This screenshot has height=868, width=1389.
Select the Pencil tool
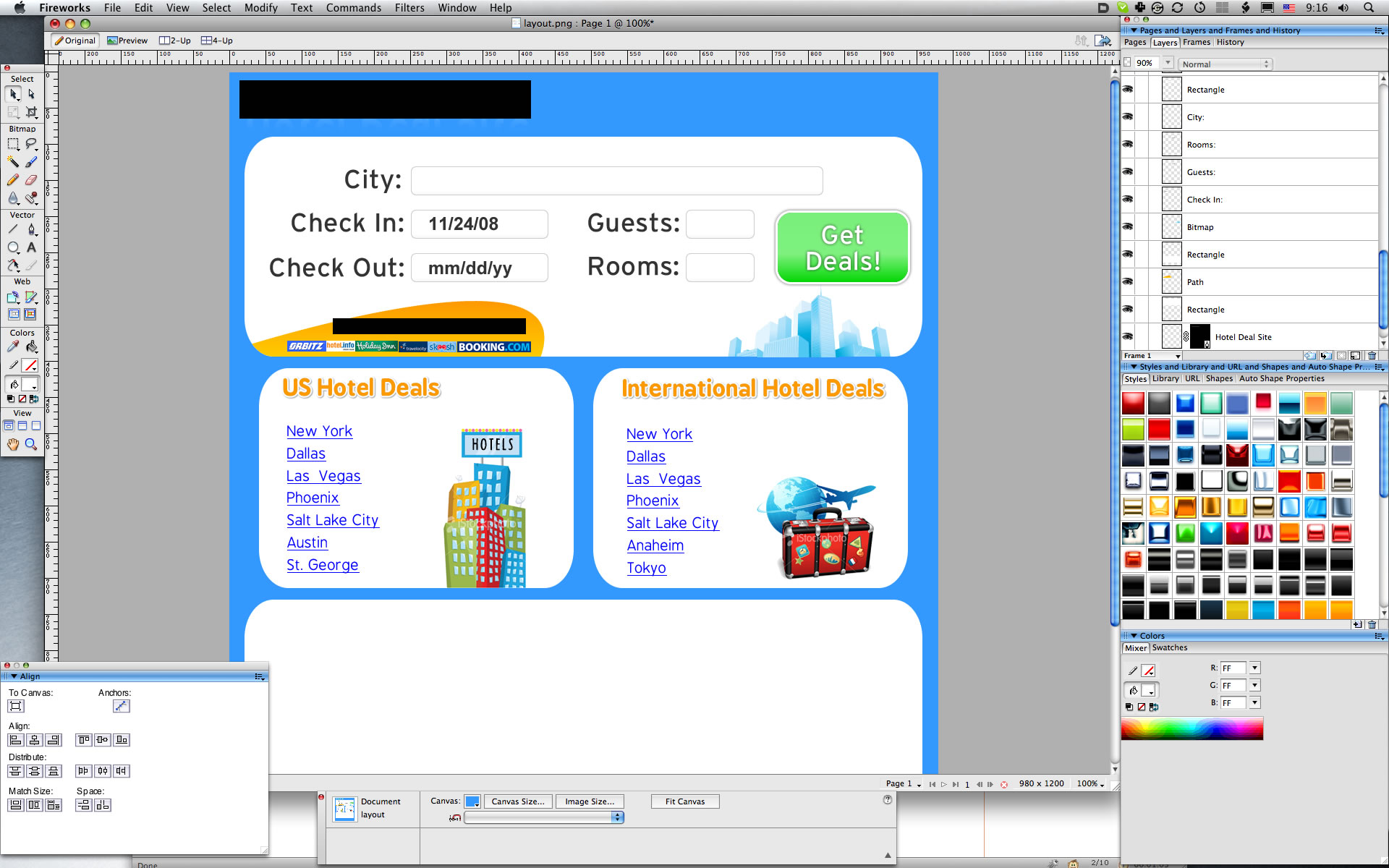tap(13, 179)
